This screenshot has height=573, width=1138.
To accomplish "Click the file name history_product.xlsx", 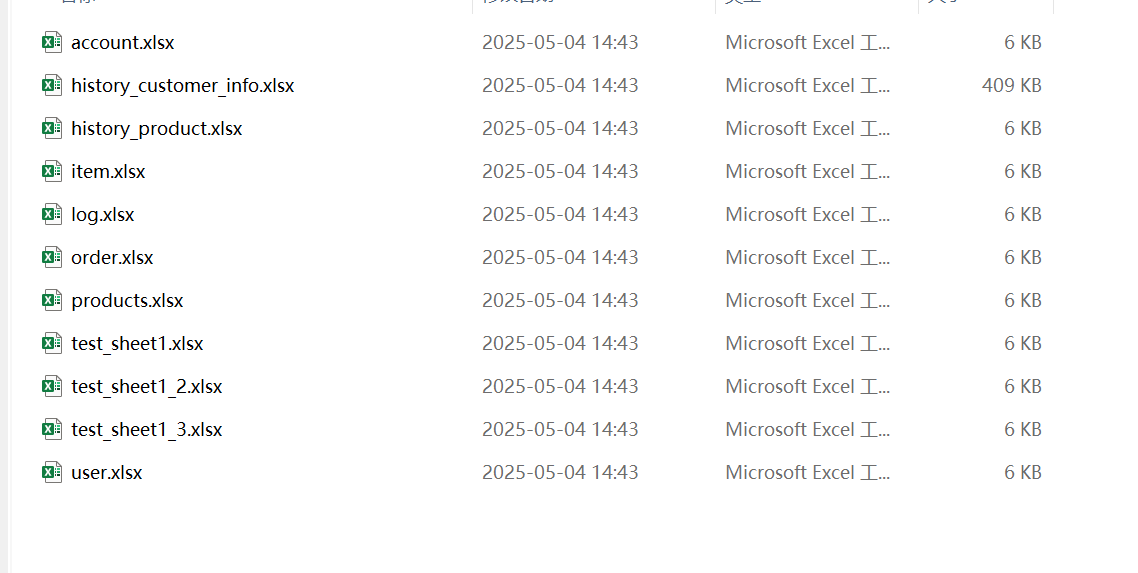I will tap(157, 128).
